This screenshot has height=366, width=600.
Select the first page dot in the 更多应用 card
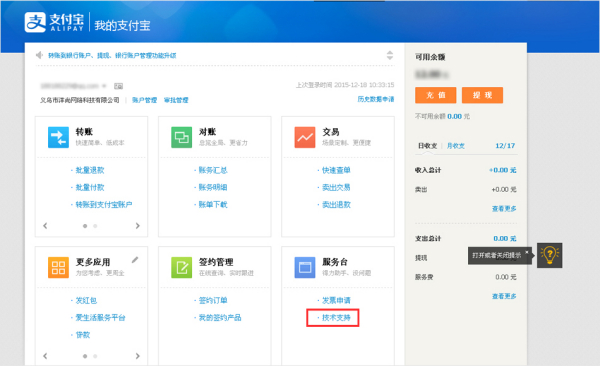[x=85, y=356]
